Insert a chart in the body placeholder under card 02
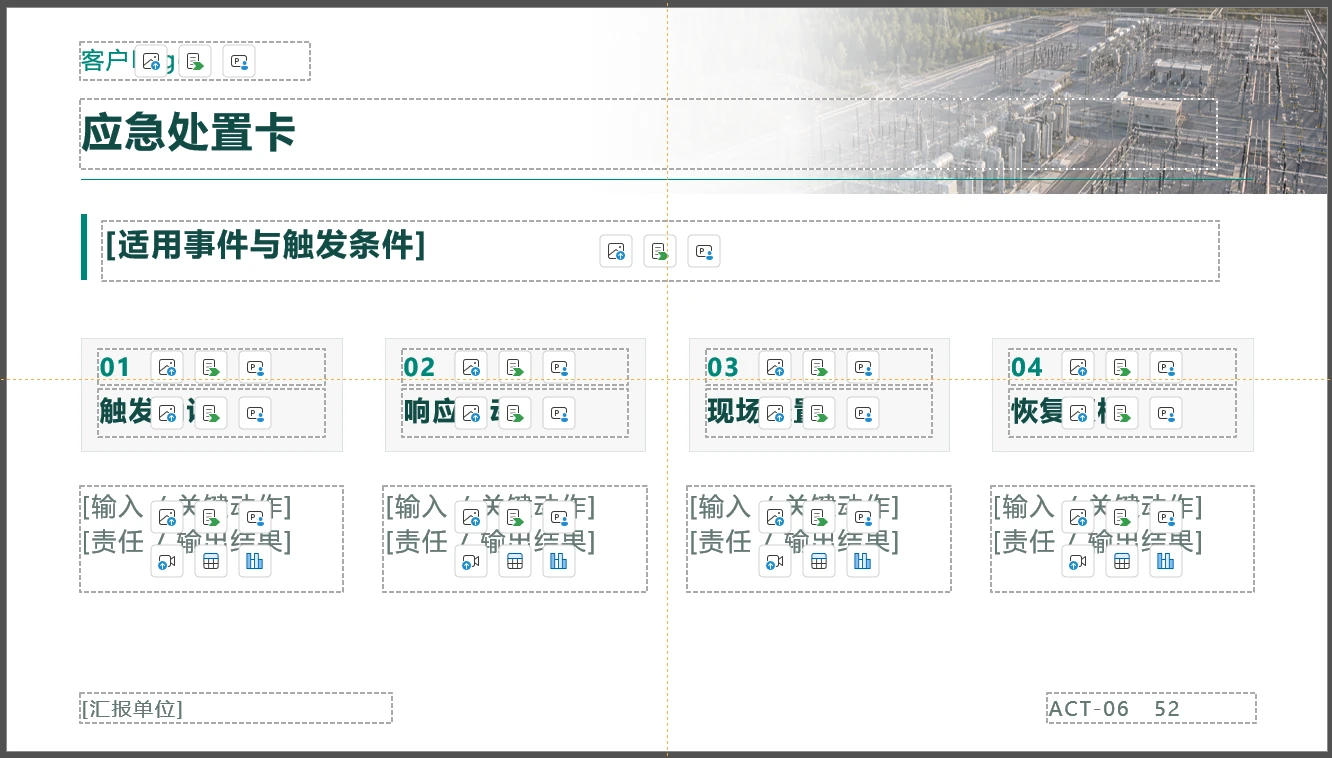1332x758 pixels. tap(559, 561)
